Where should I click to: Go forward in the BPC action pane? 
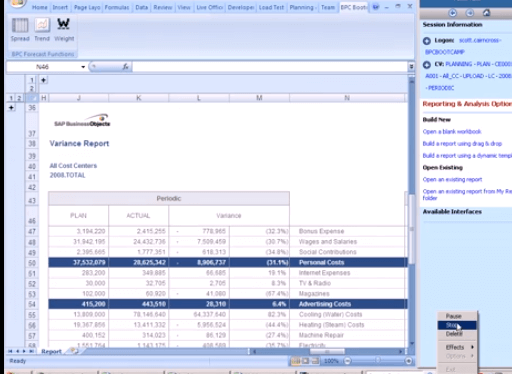click(x=470, y=13)
